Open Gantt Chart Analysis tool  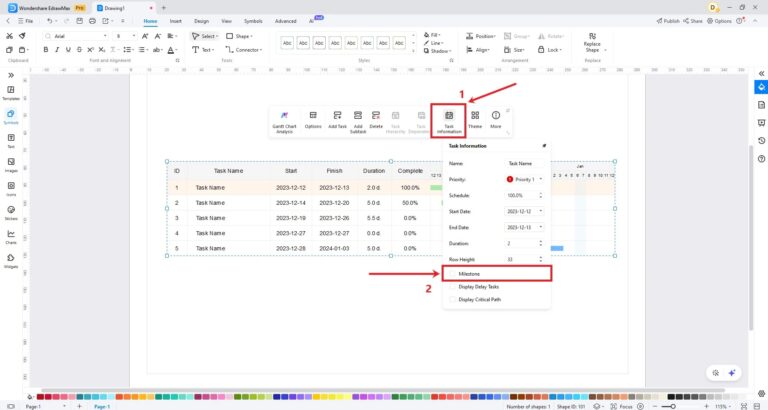tap(284, 121)
